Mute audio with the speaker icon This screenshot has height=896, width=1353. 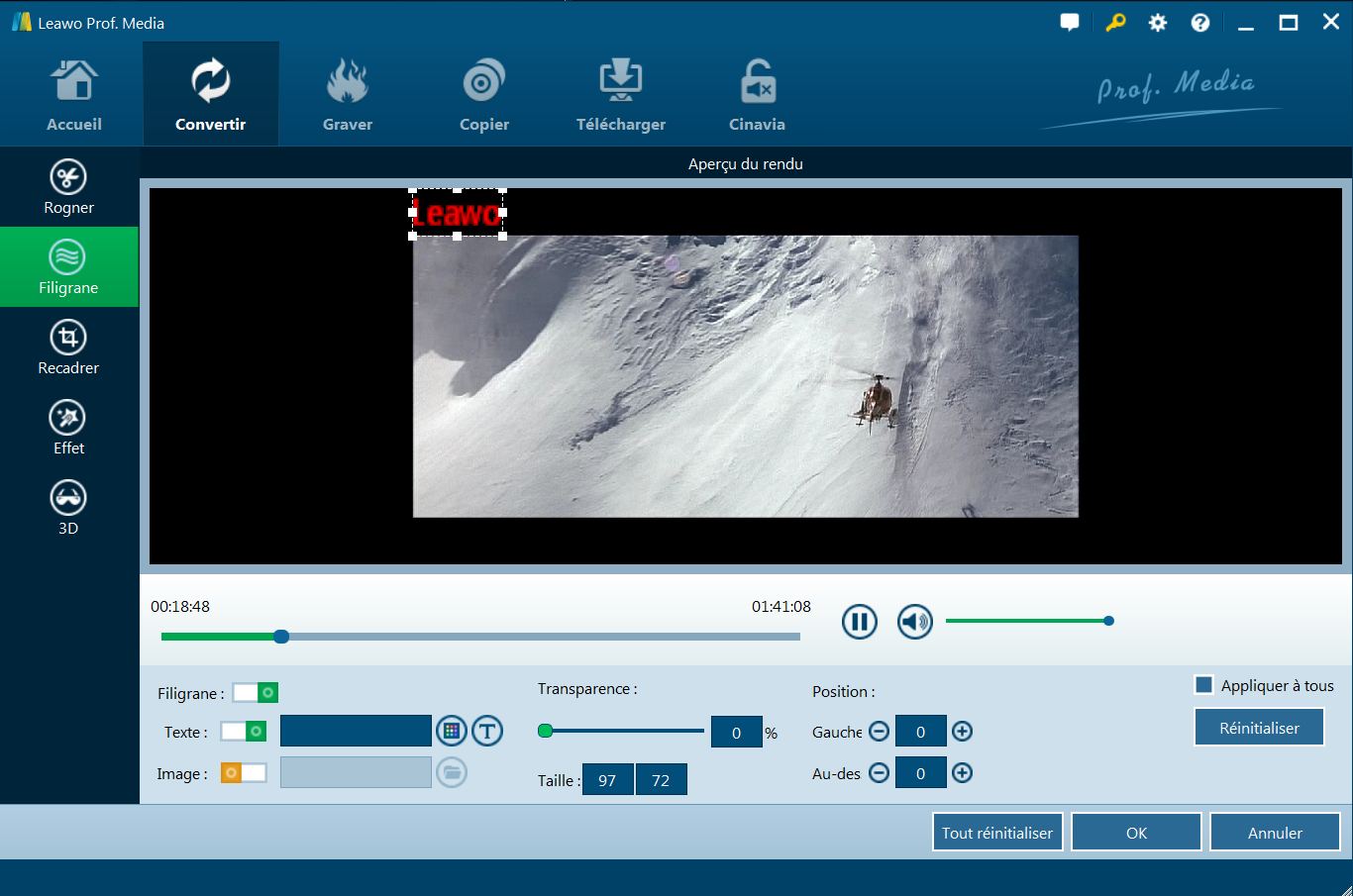coord(914,622)
